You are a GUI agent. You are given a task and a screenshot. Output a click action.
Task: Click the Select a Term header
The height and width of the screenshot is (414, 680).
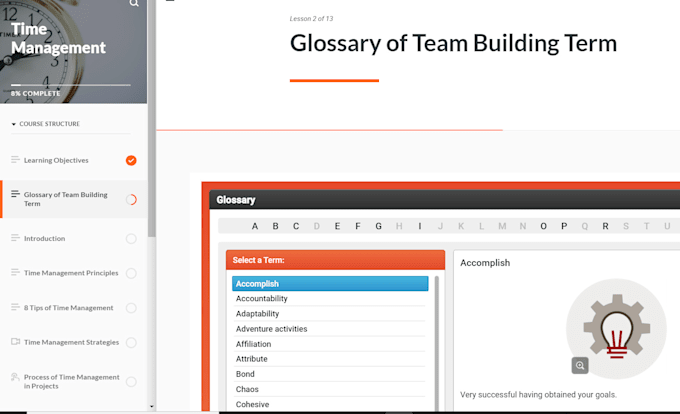(x=335, y=260)
